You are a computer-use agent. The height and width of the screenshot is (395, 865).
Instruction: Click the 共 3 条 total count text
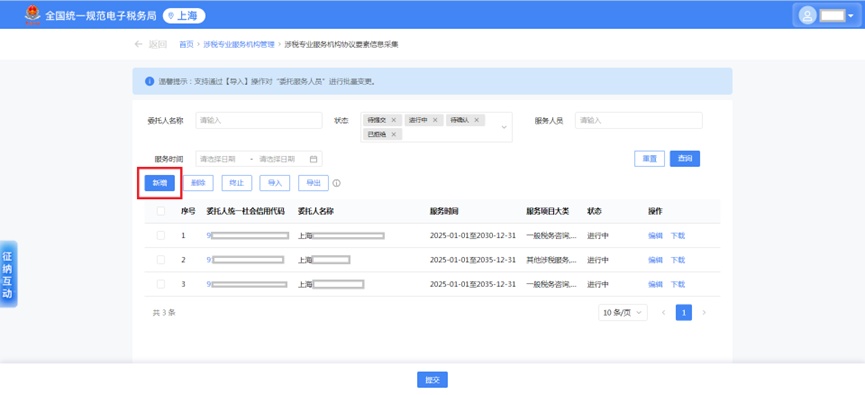(x=164, y=313)
